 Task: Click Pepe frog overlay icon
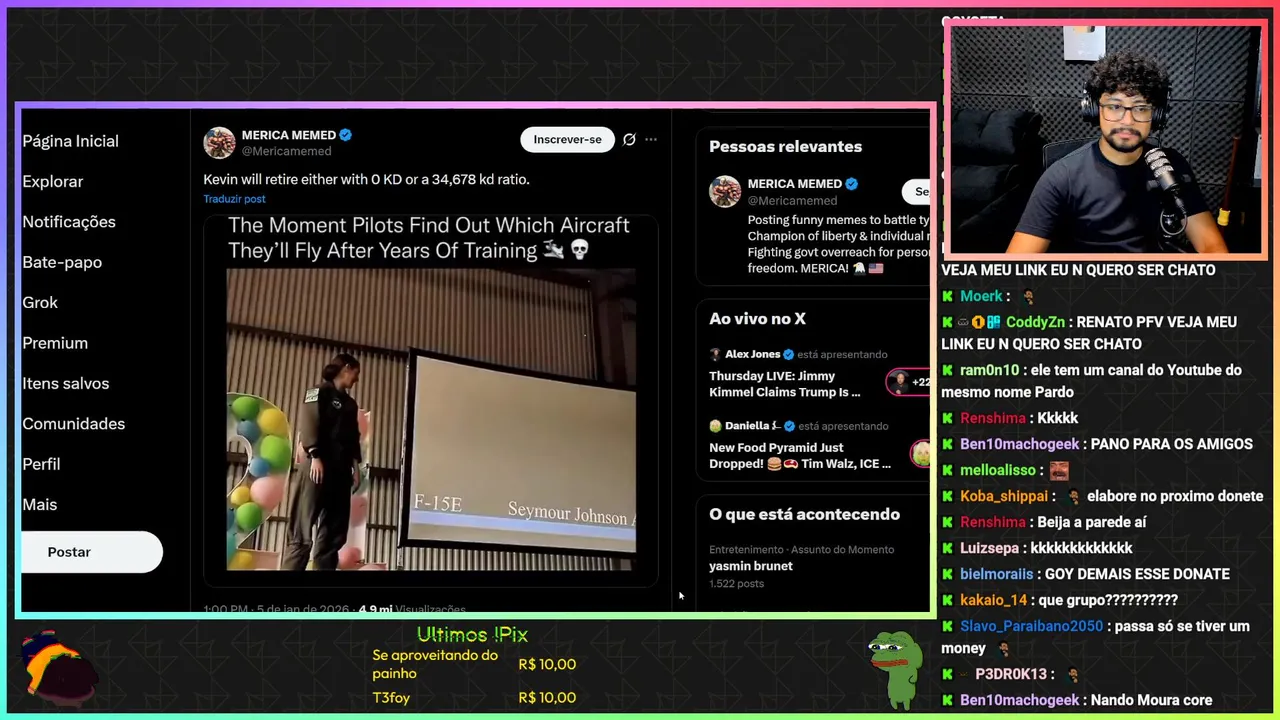point(894,668)
